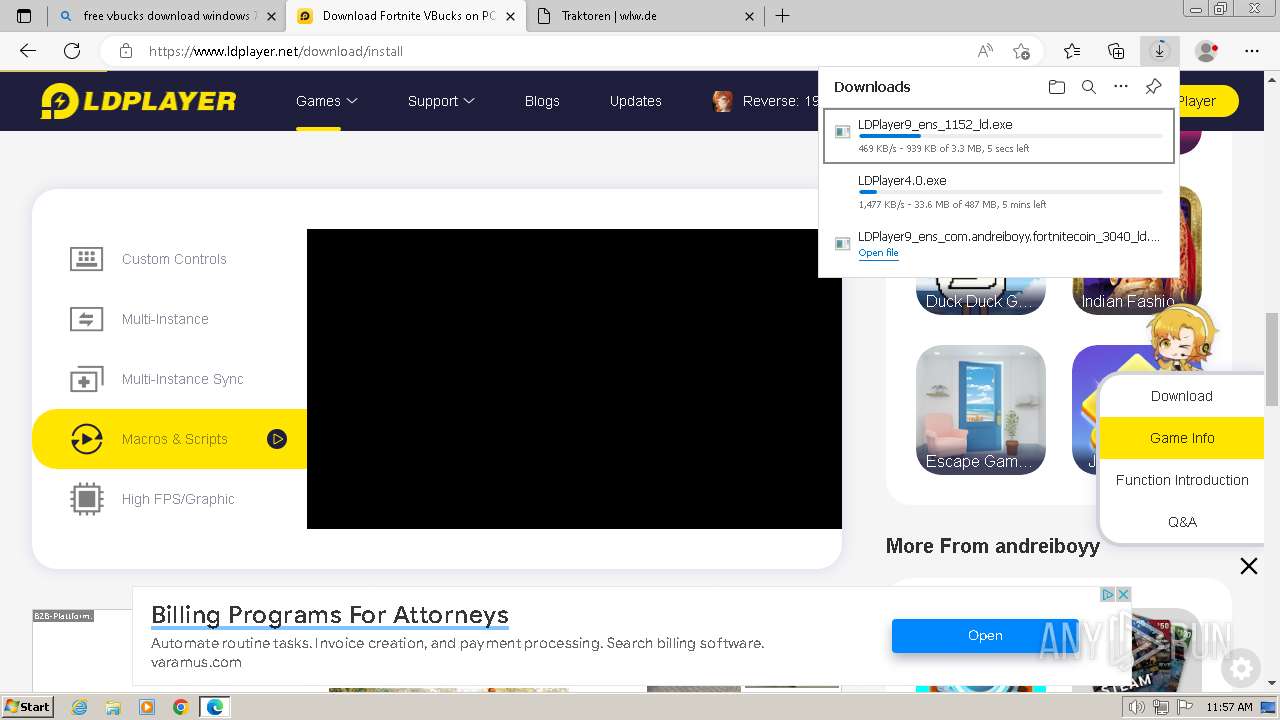Close the ad banner X icon

(1123, 594)
